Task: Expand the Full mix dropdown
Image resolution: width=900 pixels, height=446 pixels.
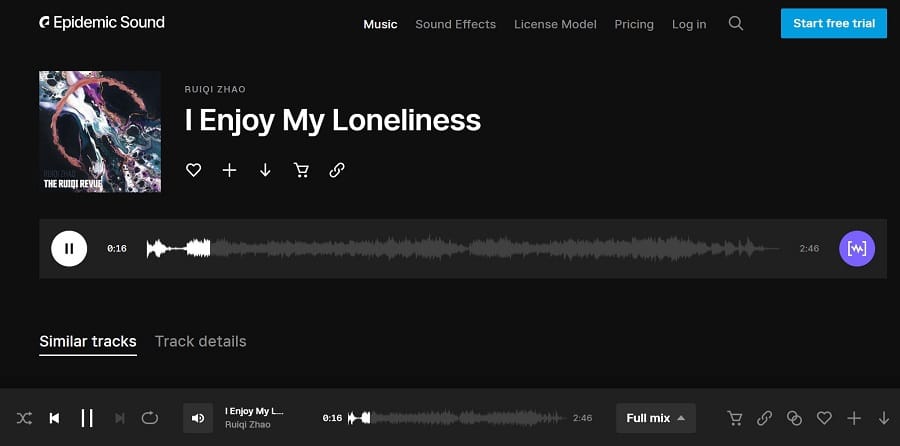Action: point(655,418)
